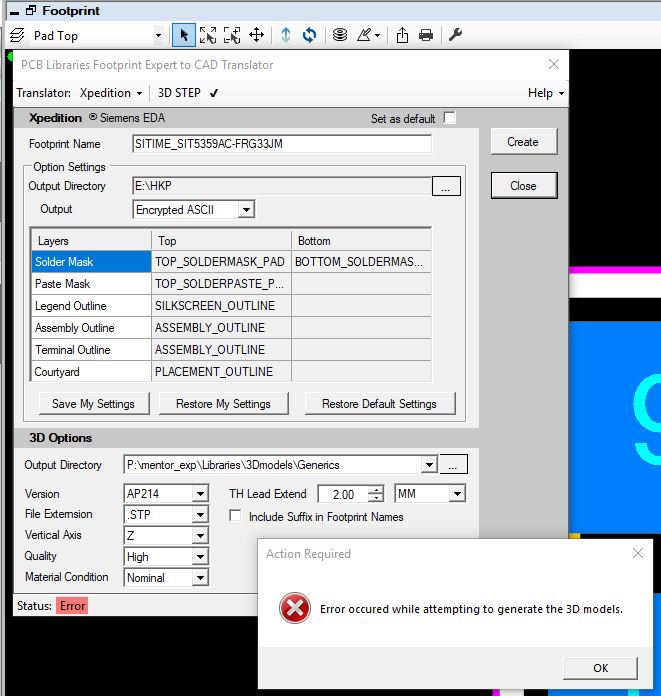Image resolution: width=661 pixels, height=696 pixels.
Task: Select the arrow pointer tool
Action: pos(183,35)
